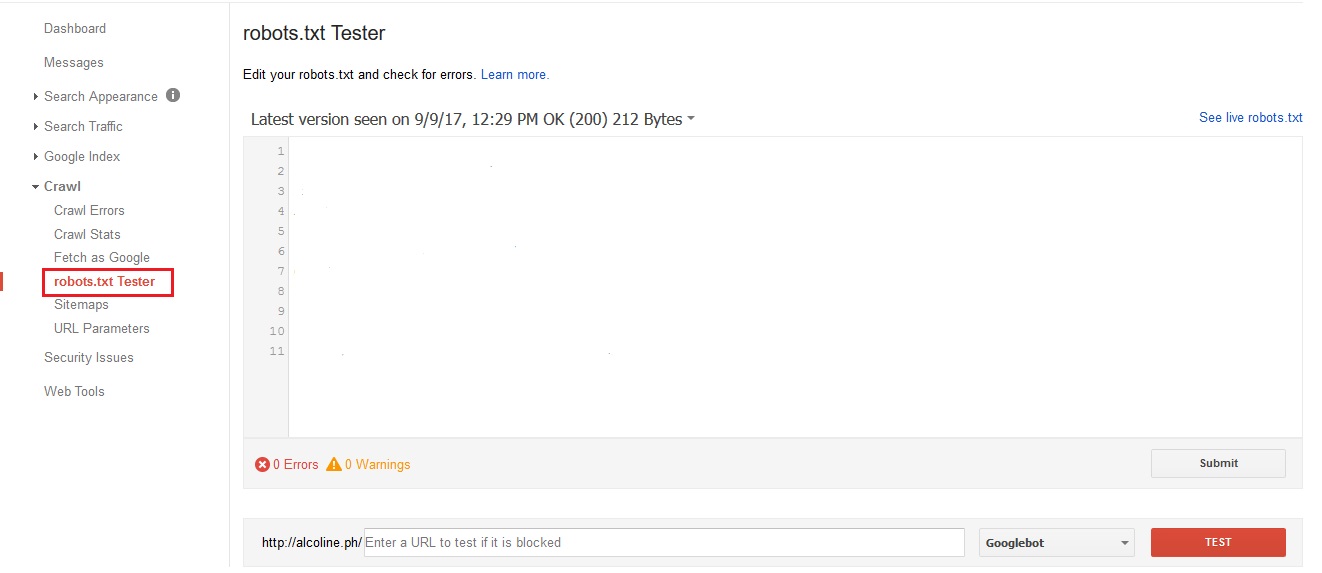Expand the Search Traffic section
The width and height of the screenshot is (1322, 573).
[83, 126]
